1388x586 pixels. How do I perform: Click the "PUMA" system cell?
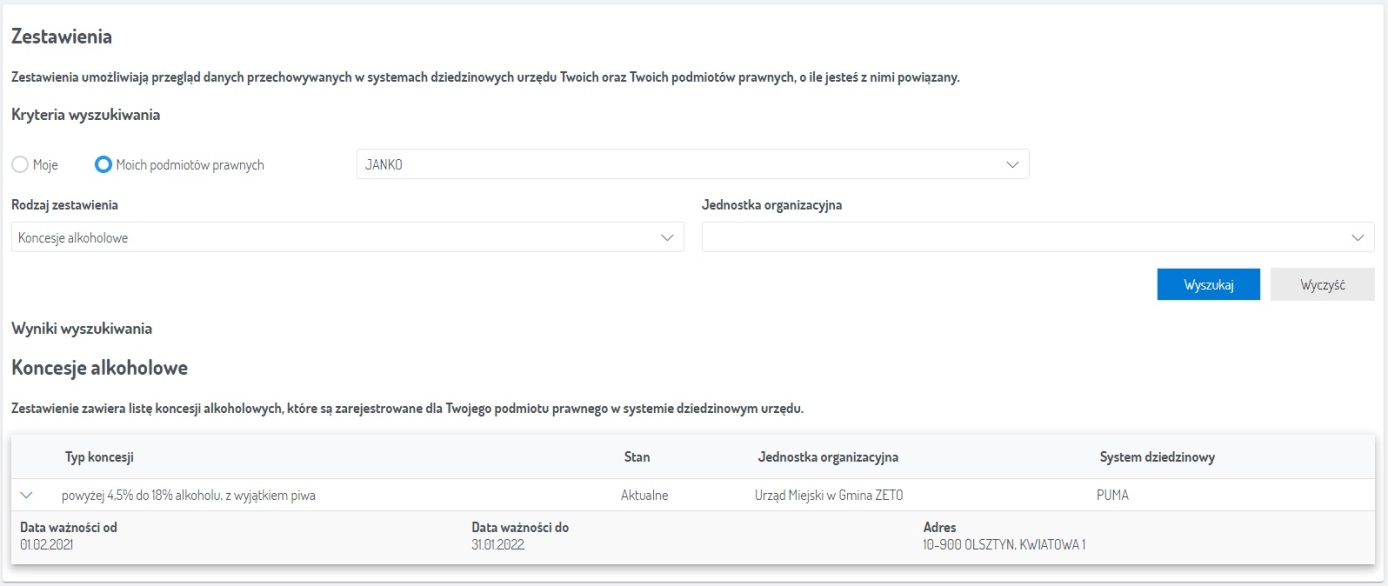tap(1112, 495)
